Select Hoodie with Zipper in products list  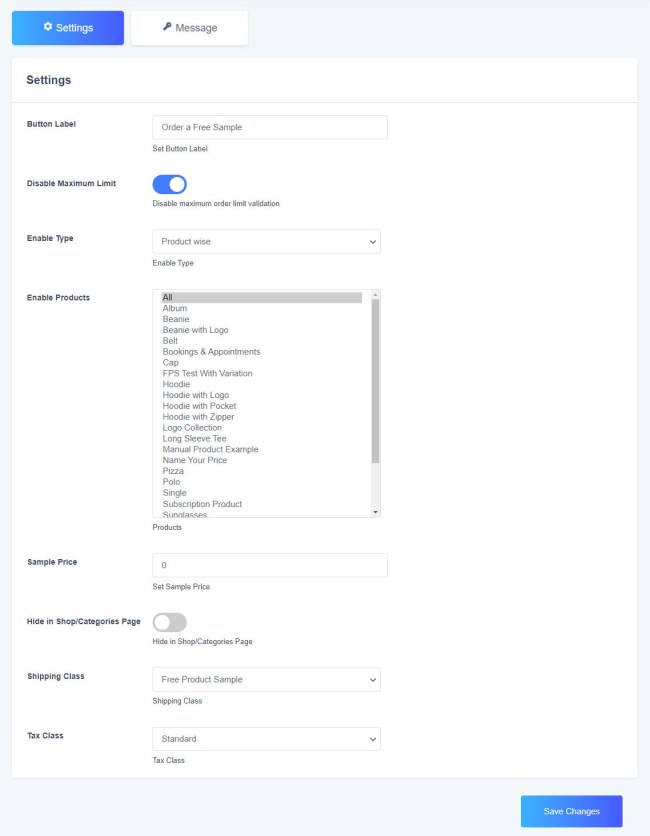[198, 417]
